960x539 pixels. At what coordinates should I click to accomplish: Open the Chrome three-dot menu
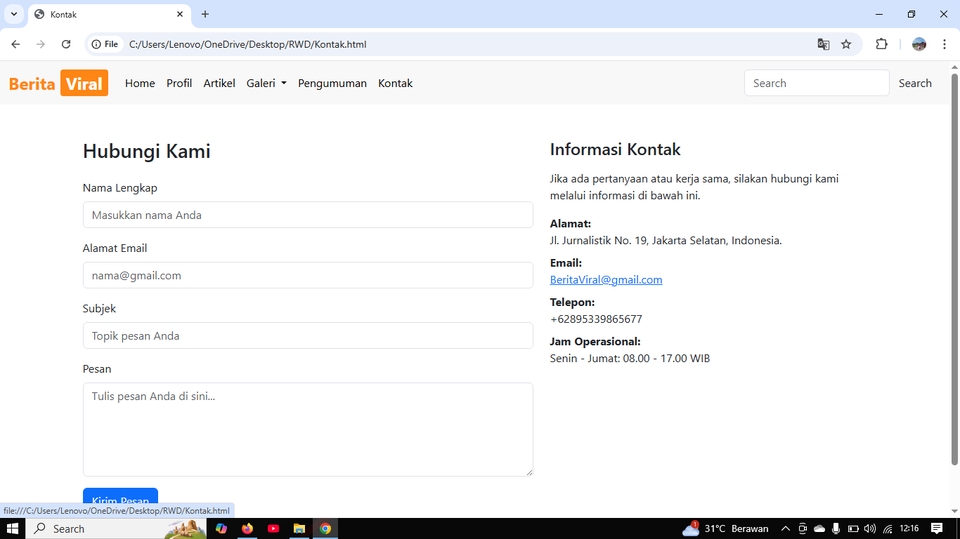coord(944,44)
